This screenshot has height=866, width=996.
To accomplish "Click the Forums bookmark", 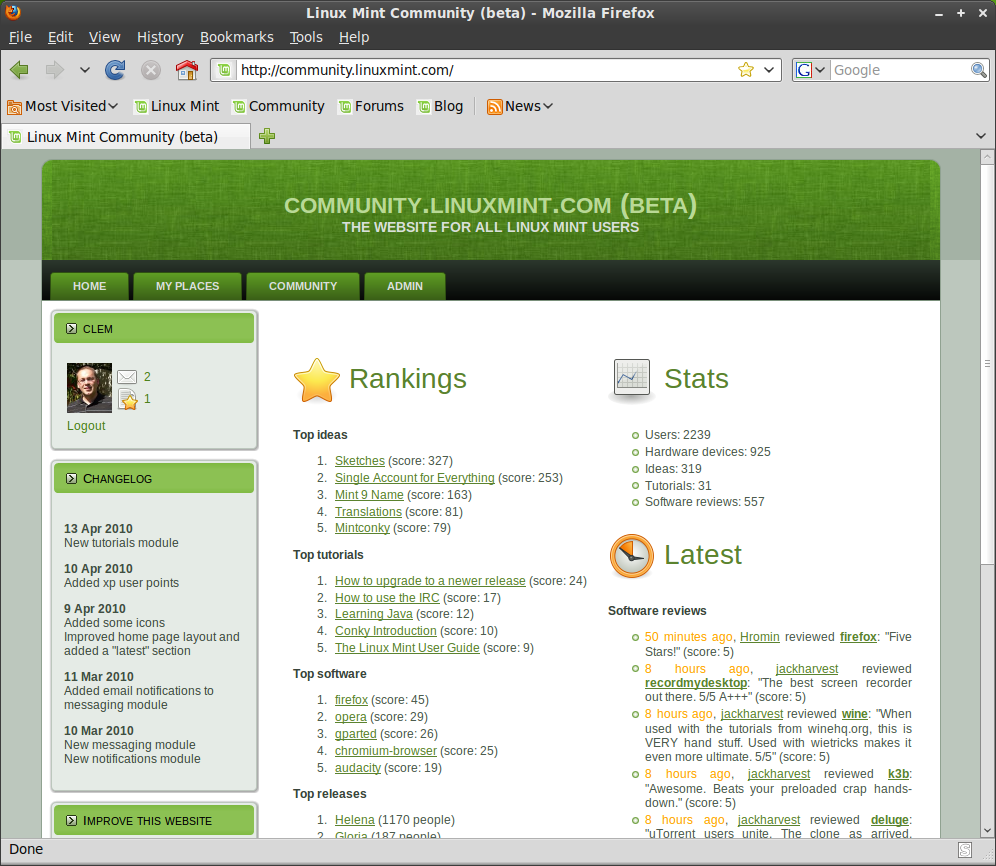I will click(372, 106).
